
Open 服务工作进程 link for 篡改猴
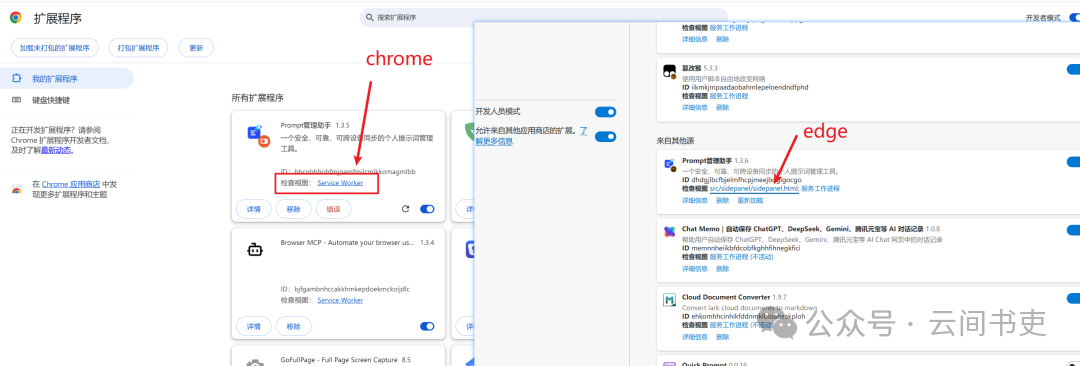point(729,96)
